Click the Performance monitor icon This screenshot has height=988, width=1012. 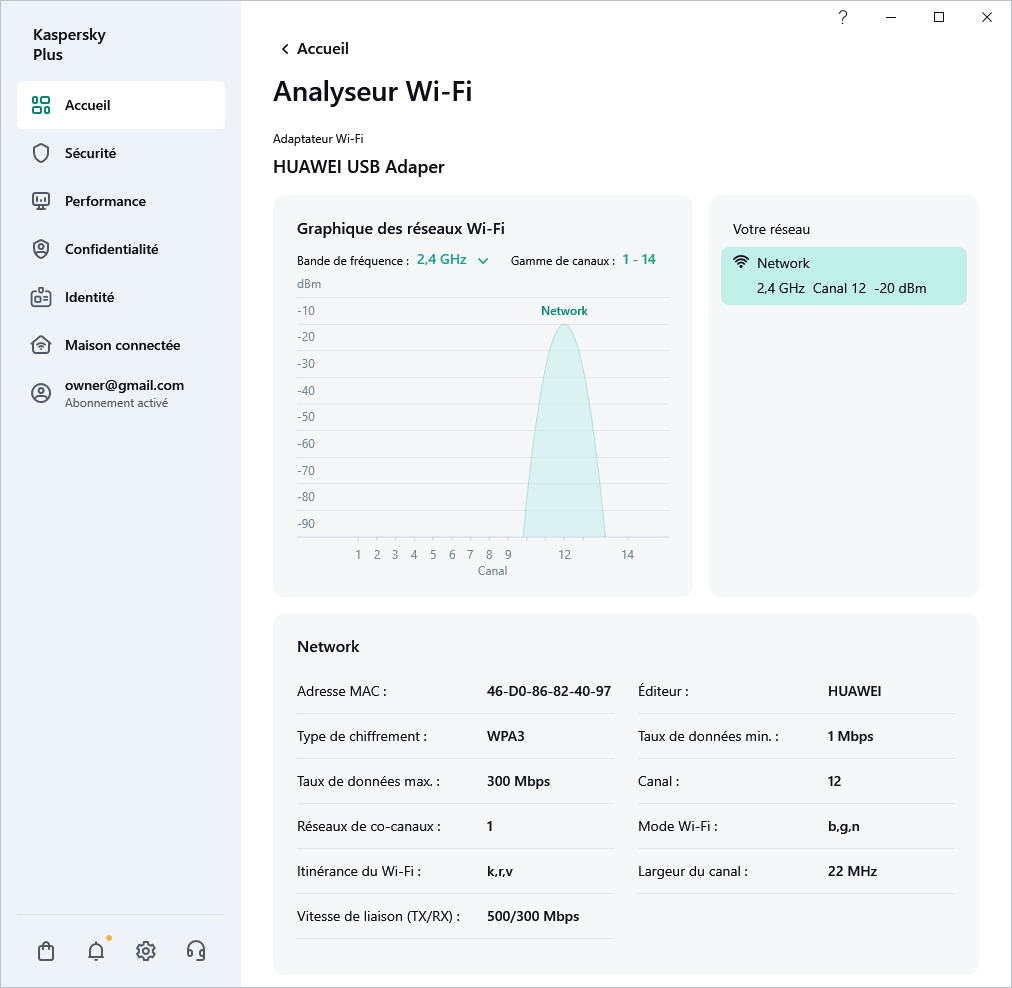41,201
